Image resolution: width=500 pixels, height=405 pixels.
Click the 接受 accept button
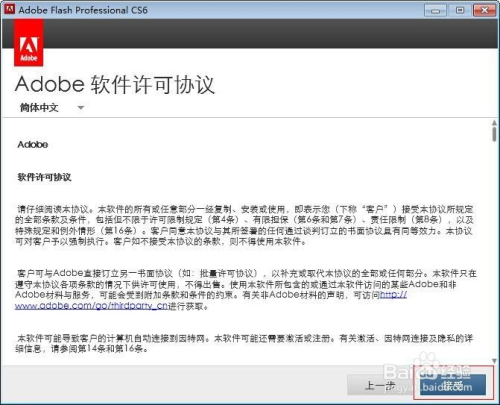click(x=452, y=385)
